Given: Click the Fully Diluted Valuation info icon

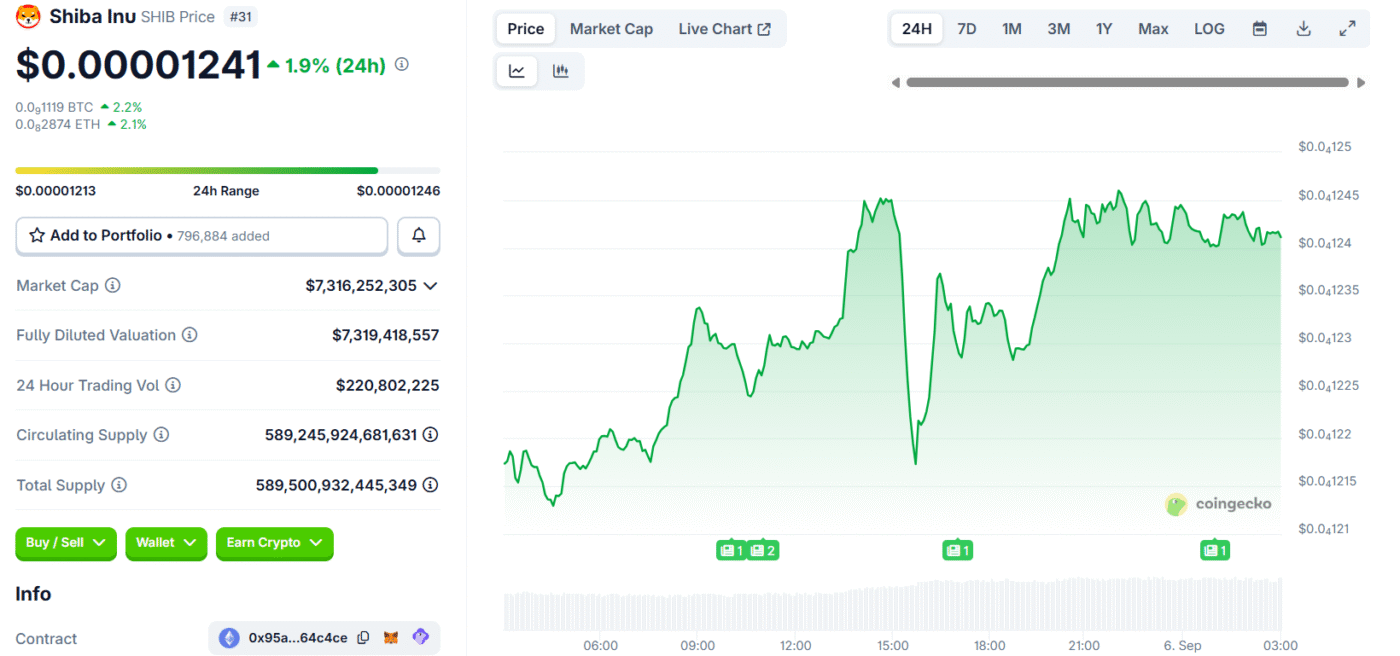Looking at the screenshot, I should (x=189, y=336).
